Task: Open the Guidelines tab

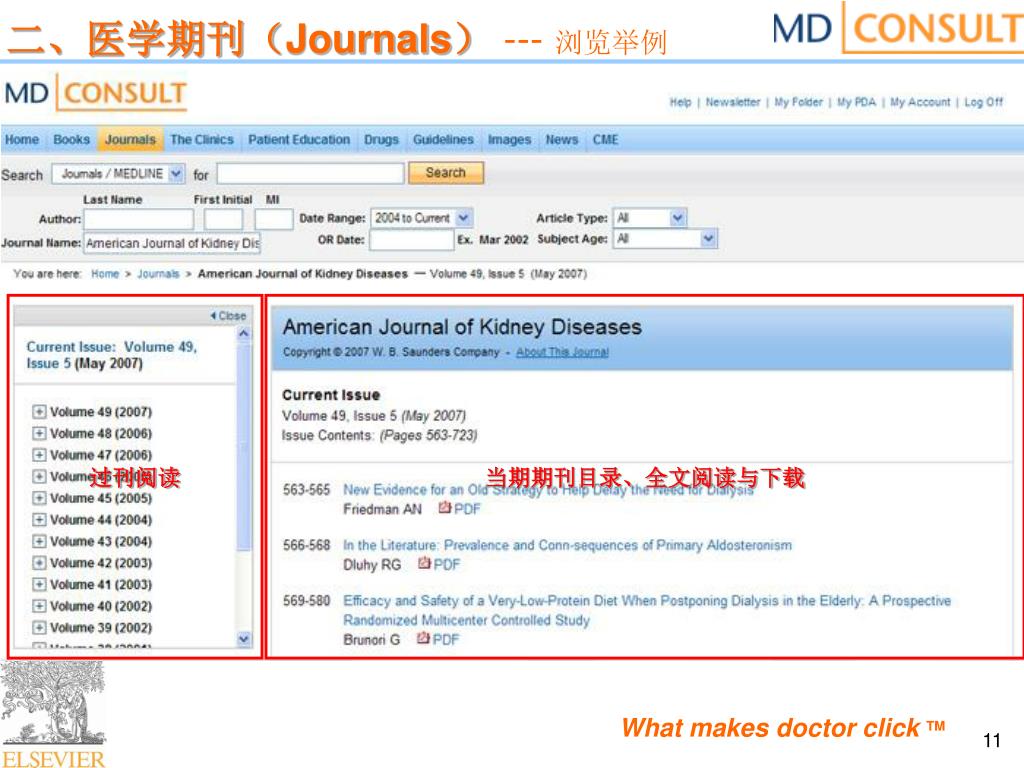Action: coord(443,140)
